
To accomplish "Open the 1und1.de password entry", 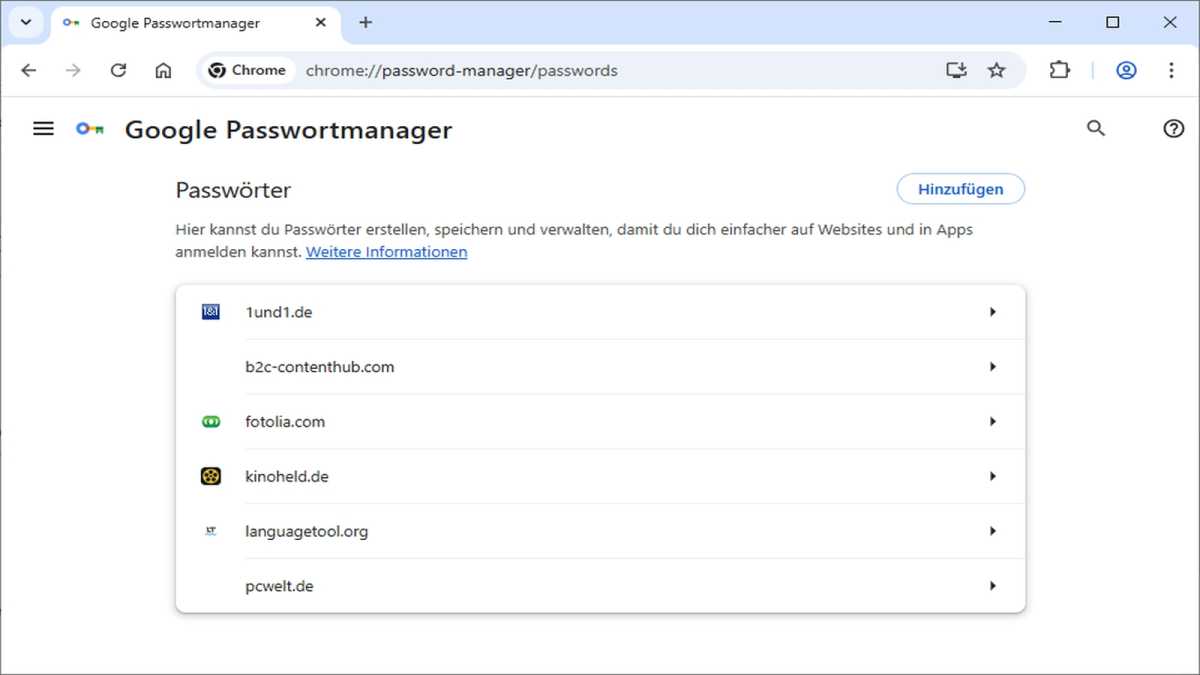I will coord(600,312).
